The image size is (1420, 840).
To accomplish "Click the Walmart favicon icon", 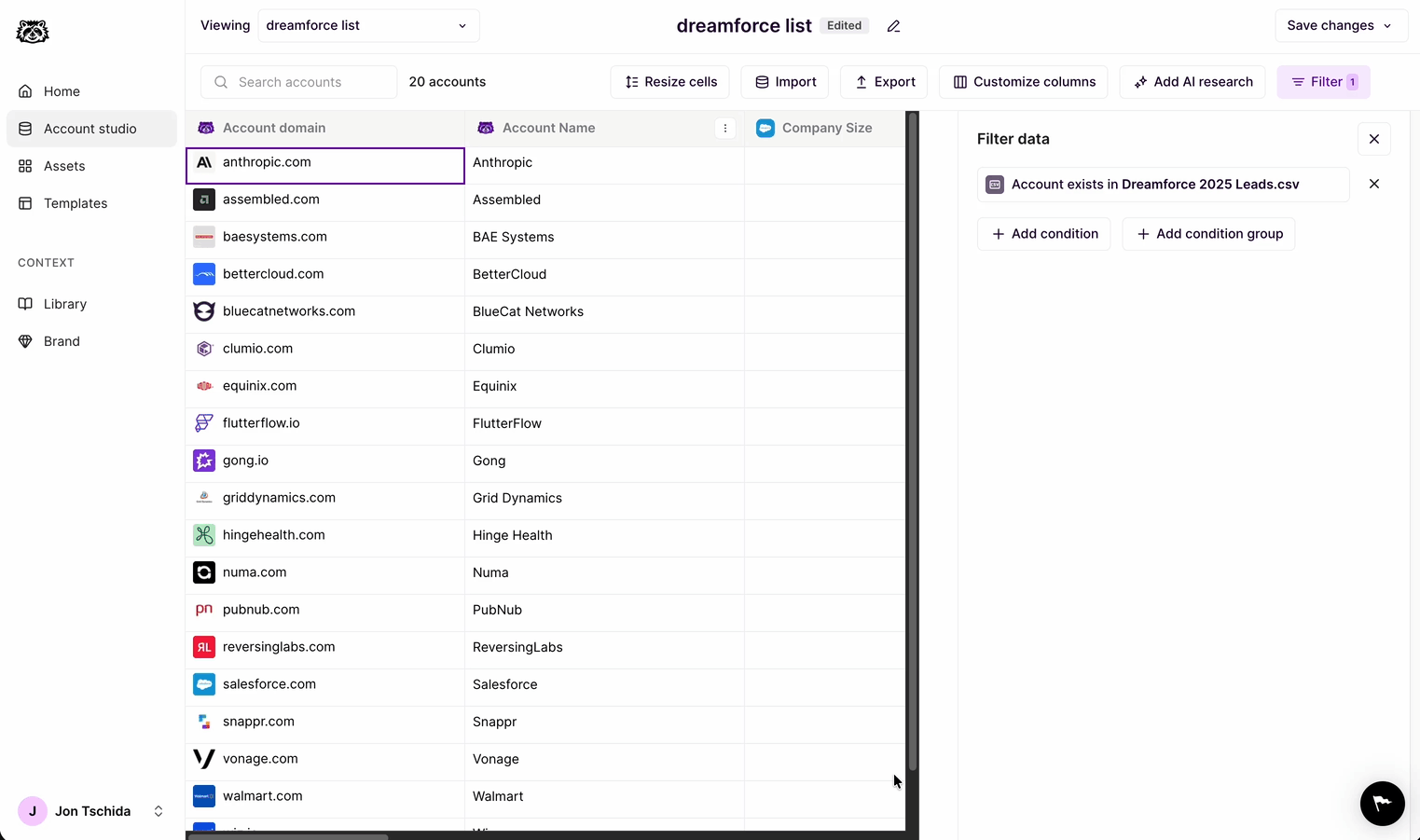I will [x=204, y=796].
